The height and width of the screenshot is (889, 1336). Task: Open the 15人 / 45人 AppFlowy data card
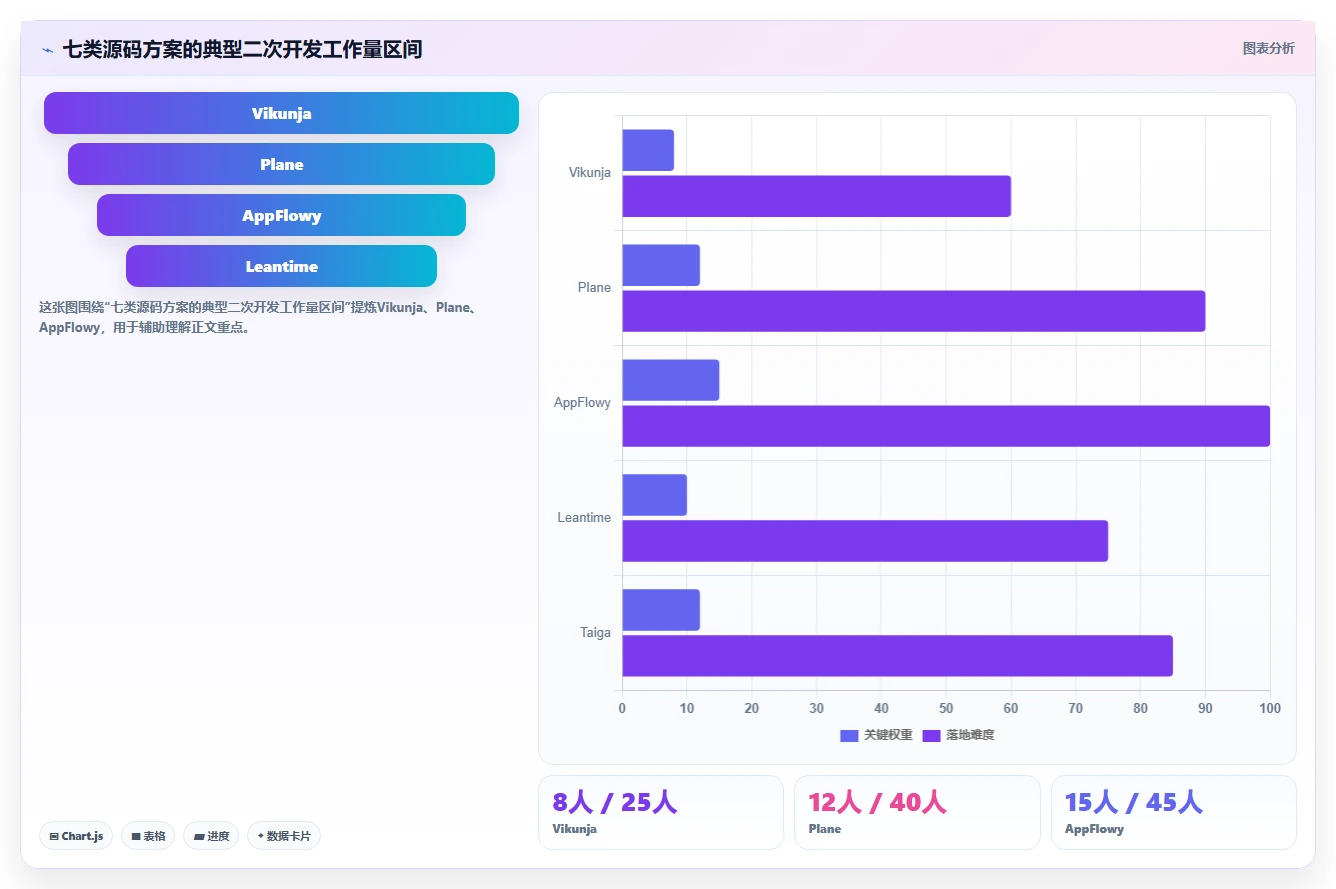click(x=1174, y=812)
